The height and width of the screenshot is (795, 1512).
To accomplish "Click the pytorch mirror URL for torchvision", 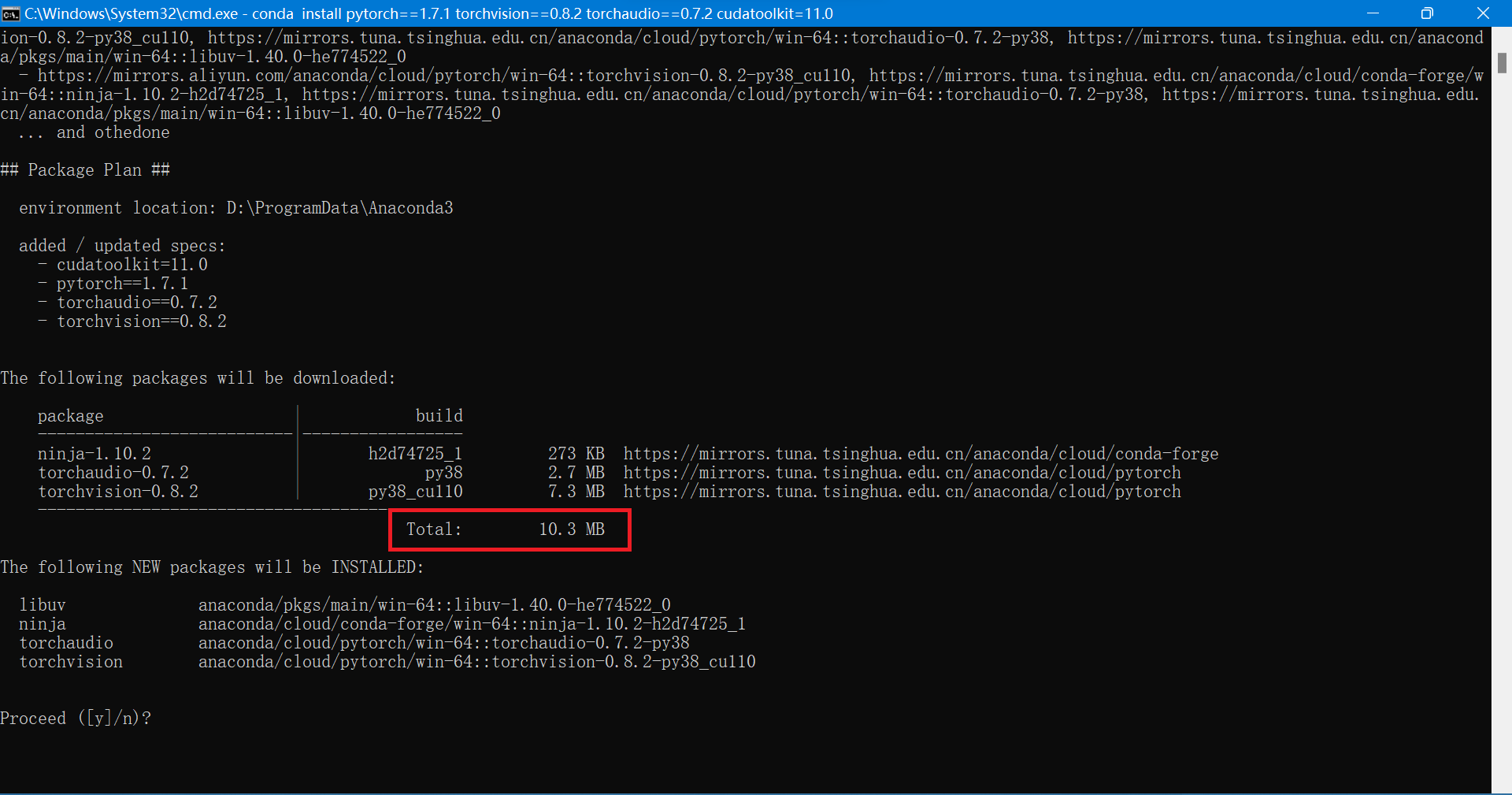I will pos(902,492).
